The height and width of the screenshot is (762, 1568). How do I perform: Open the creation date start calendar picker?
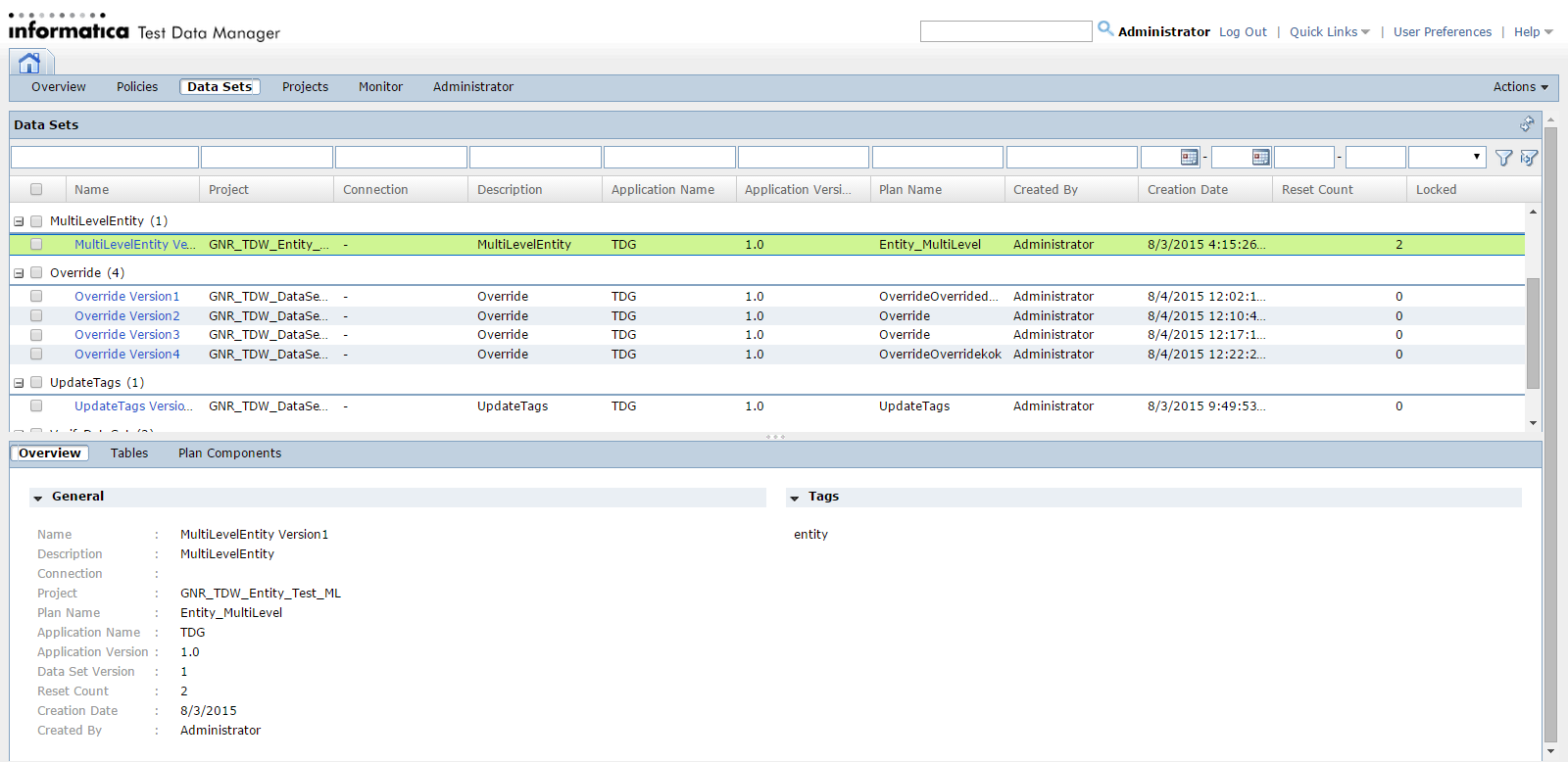point(1190,158)
